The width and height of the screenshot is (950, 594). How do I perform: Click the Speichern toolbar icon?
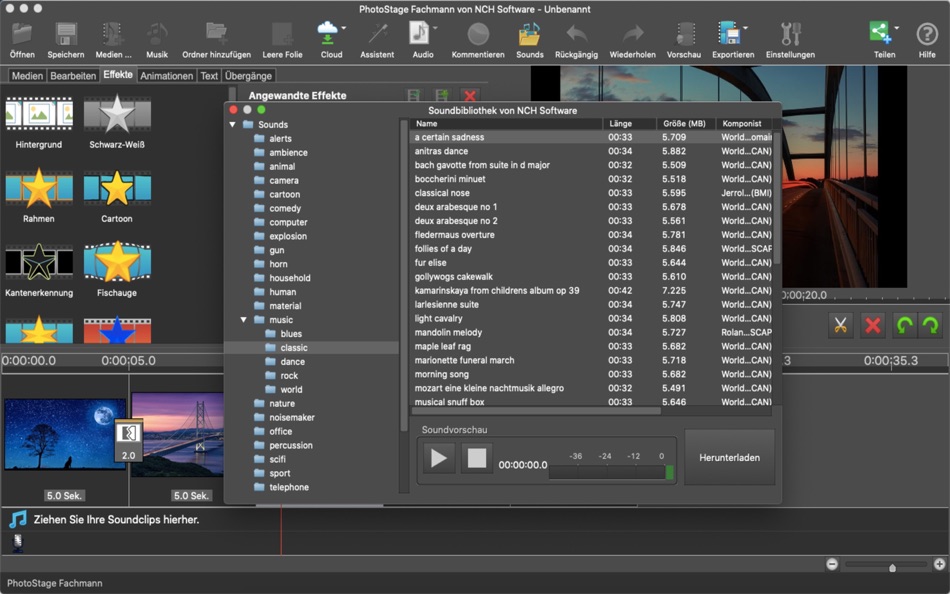tap(65, 35)
